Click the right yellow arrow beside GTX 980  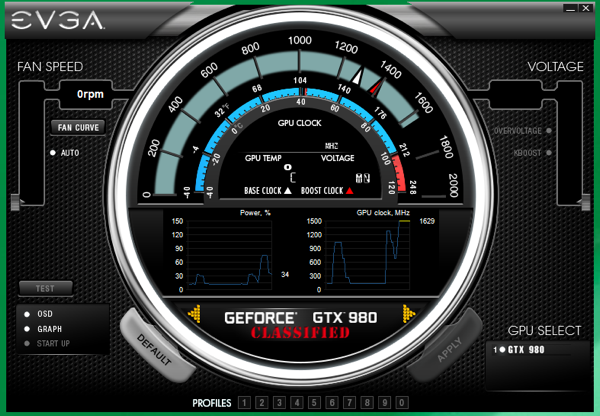click(x=409, y=314)
